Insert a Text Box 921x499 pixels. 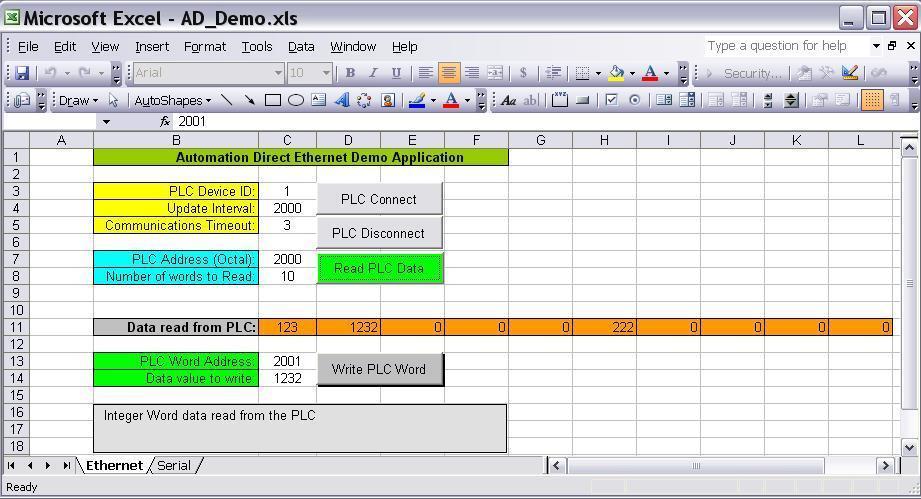coord(318,100)
